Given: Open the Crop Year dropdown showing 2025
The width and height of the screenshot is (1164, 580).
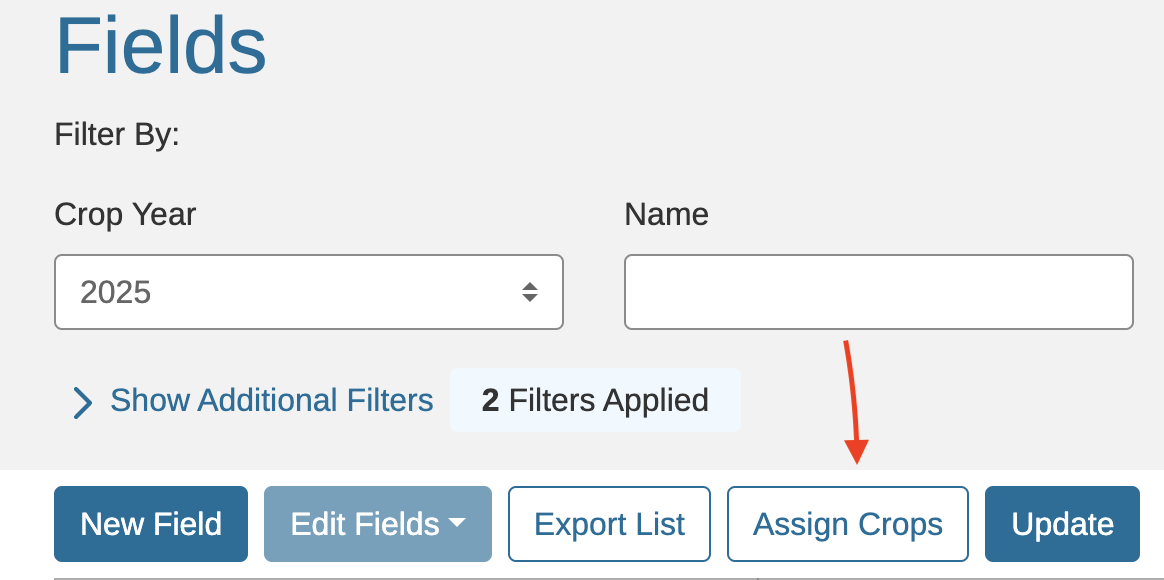Looking at the screenshot, I should point(308,292).
